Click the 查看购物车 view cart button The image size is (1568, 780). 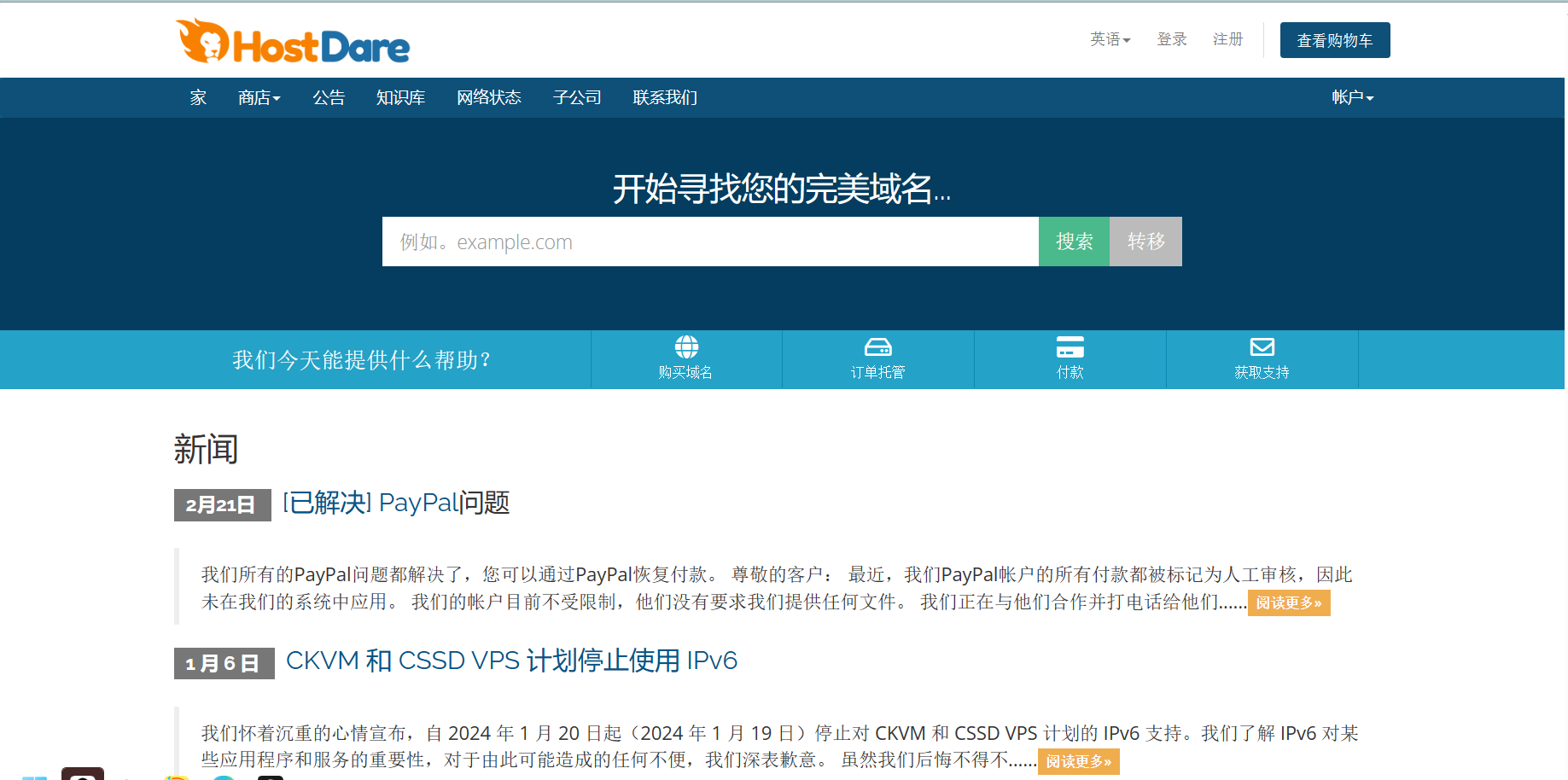click(x=1334, y=40)
